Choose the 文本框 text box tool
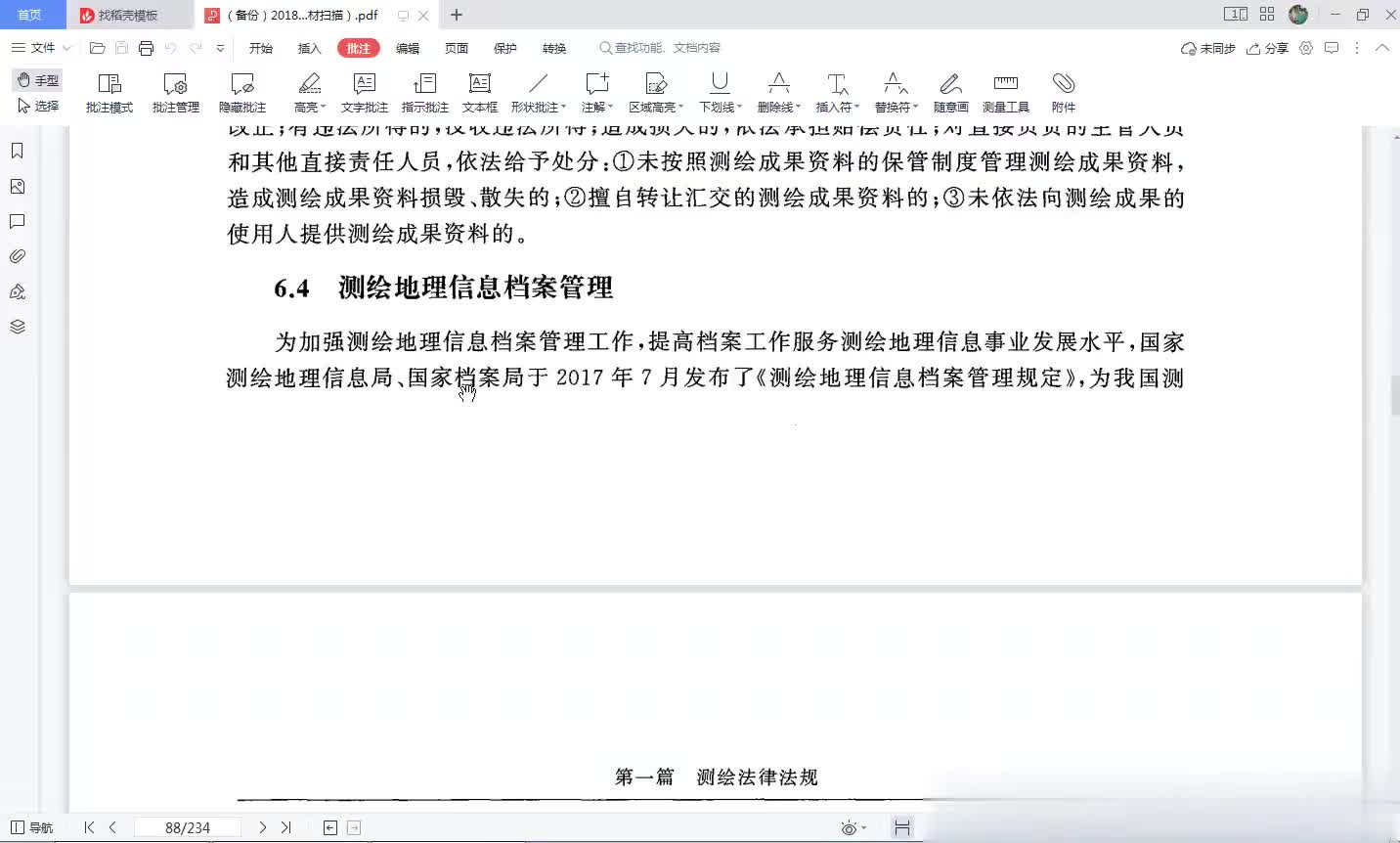This screenshot has width=1400, height=843. [x=479, y=92]
